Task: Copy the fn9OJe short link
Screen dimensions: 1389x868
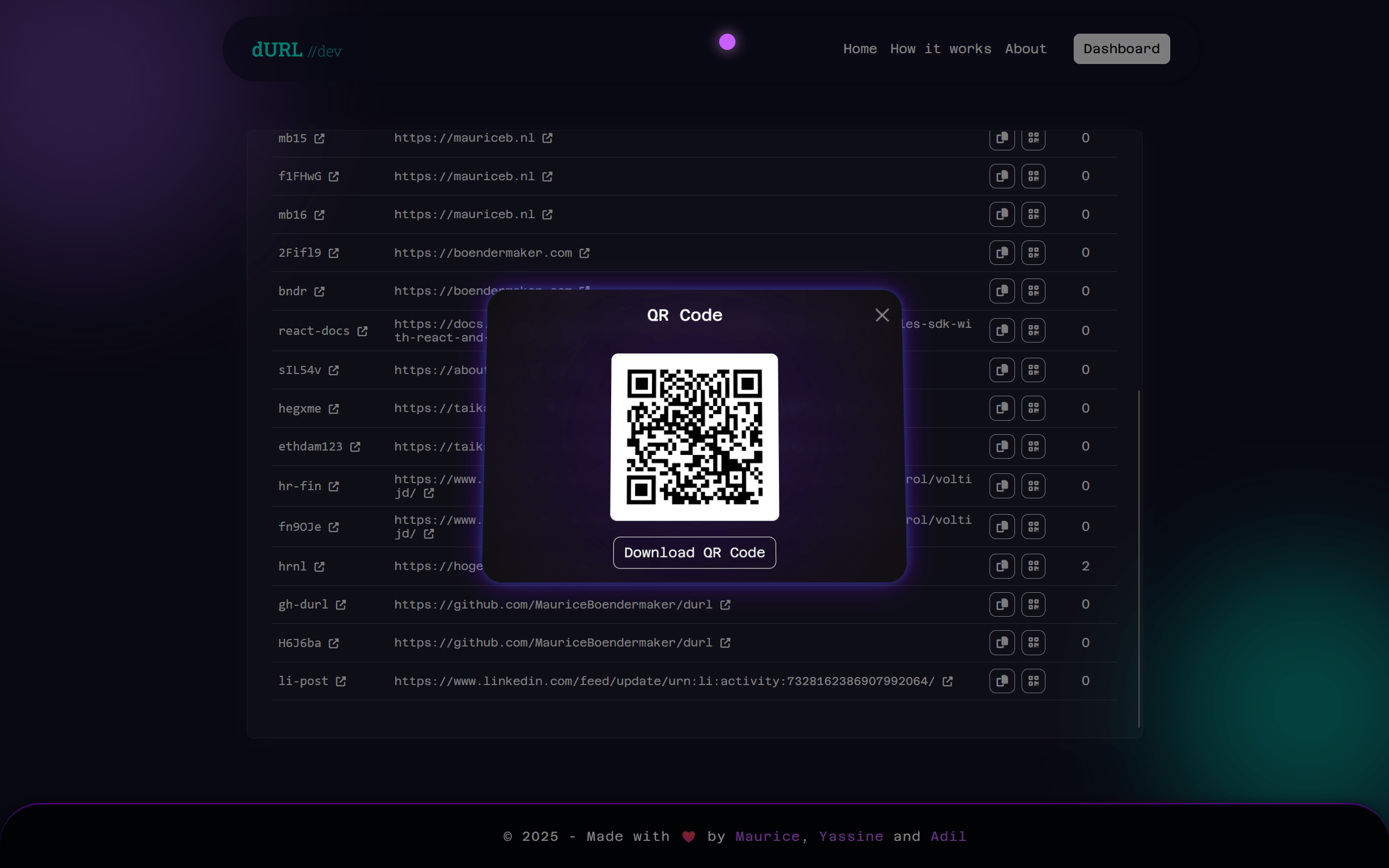Action: click(x=1001, y=527)
